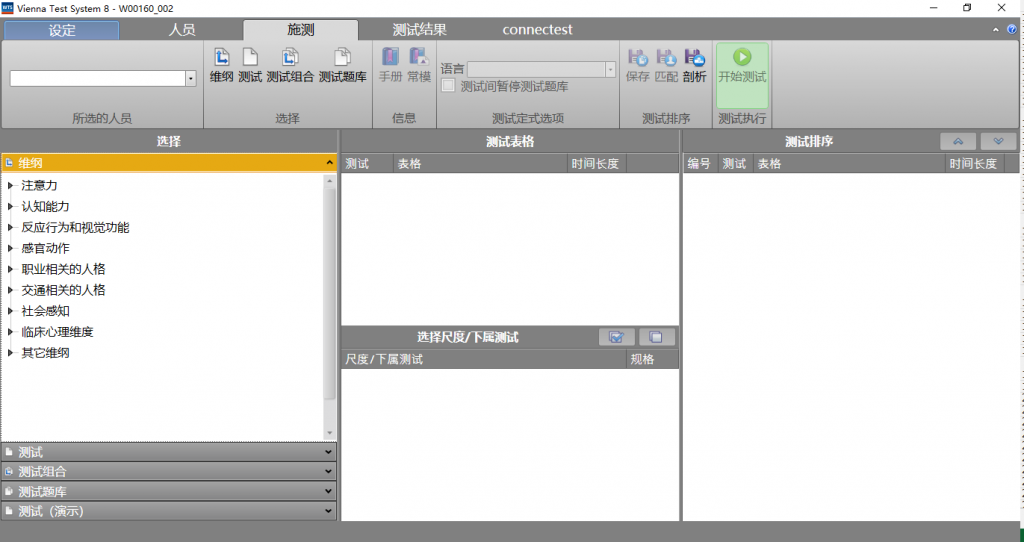Open the 测试题库 toolbar icon
Screen dimensions: 1024x542
click(342, 65)
